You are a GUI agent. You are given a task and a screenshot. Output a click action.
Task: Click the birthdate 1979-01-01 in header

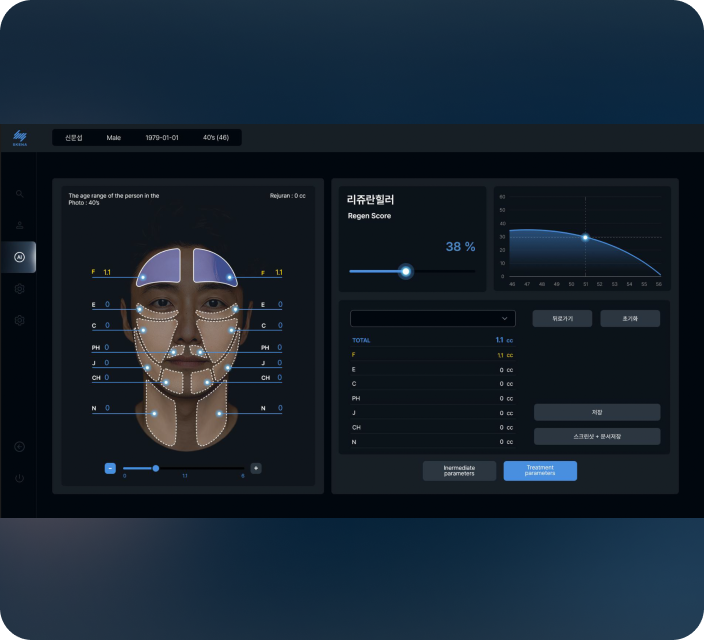pos(162,137)
